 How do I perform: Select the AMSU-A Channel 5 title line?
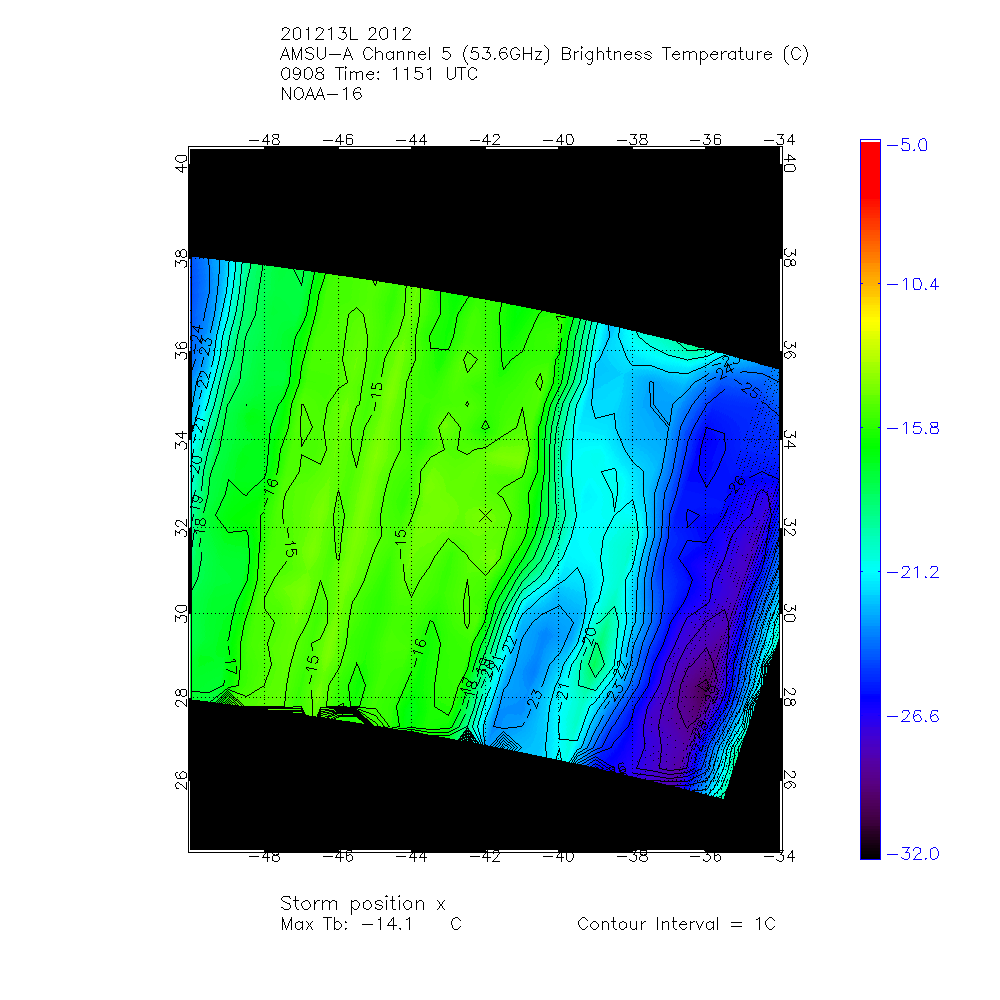coord(545,55)
